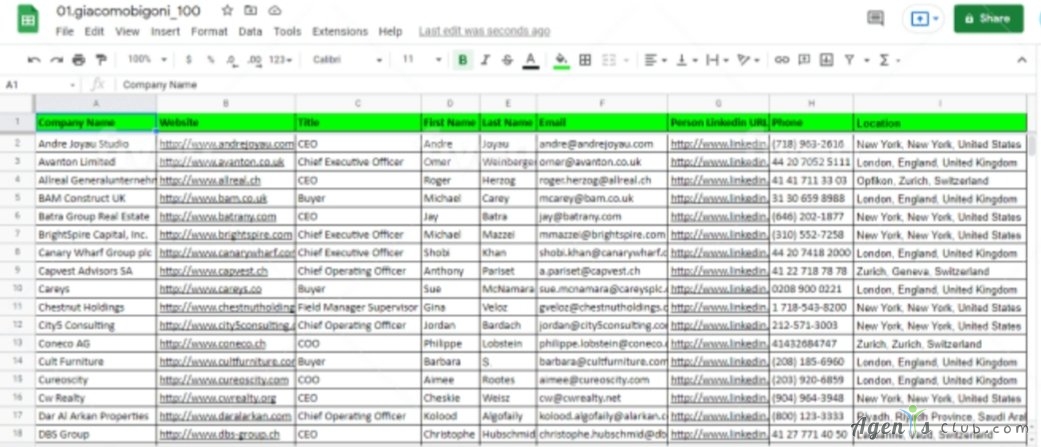
Task: Click the move to folder icon
Action: click(250, 11)
